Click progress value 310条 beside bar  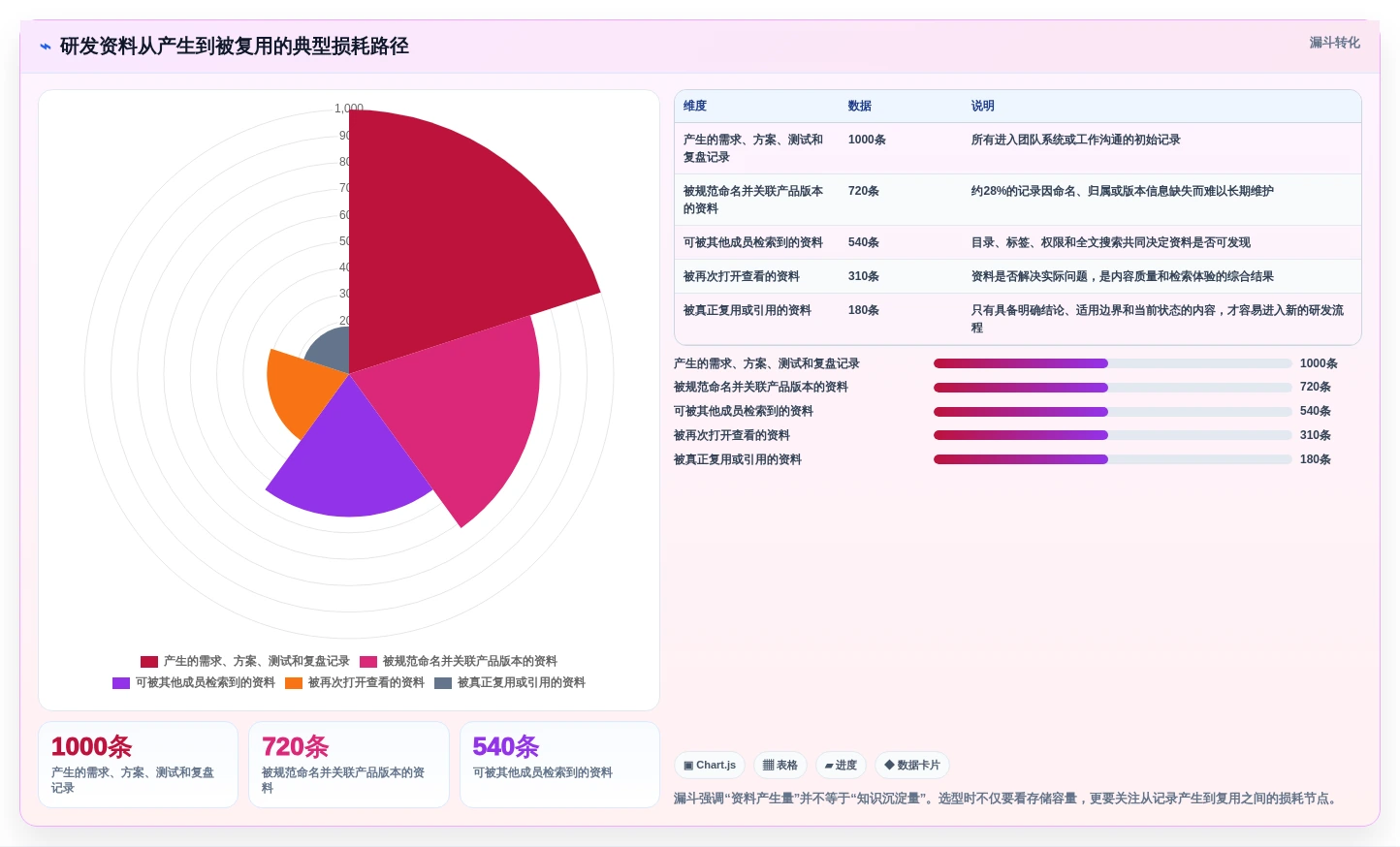pos(1316,435)
